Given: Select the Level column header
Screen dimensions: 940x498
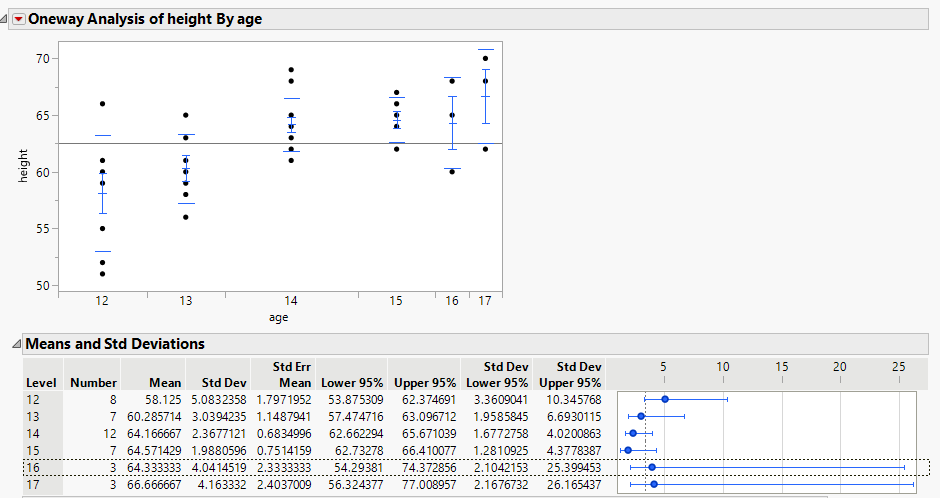Looking at the screenshot, I should click(41, 383).
